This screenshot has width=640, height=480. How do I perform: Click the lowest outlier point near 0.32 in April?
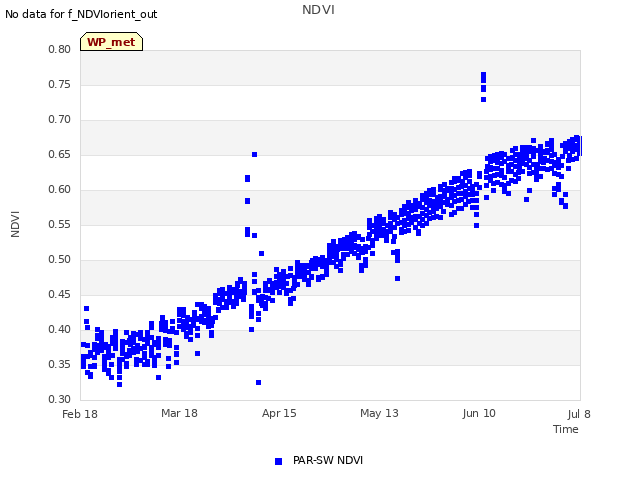258,382
